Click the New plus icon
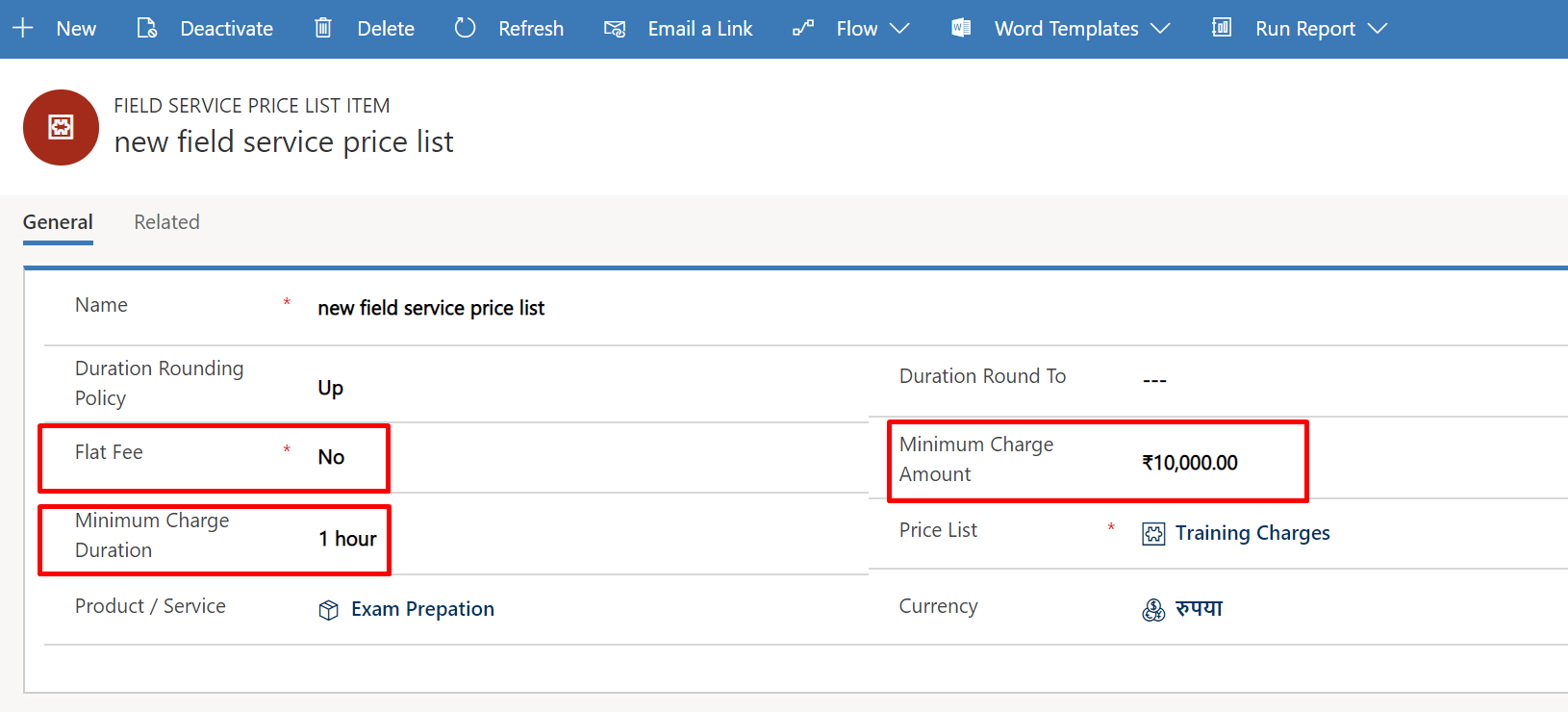Viewport: 1568px width, 712px height. pos(23,29)
